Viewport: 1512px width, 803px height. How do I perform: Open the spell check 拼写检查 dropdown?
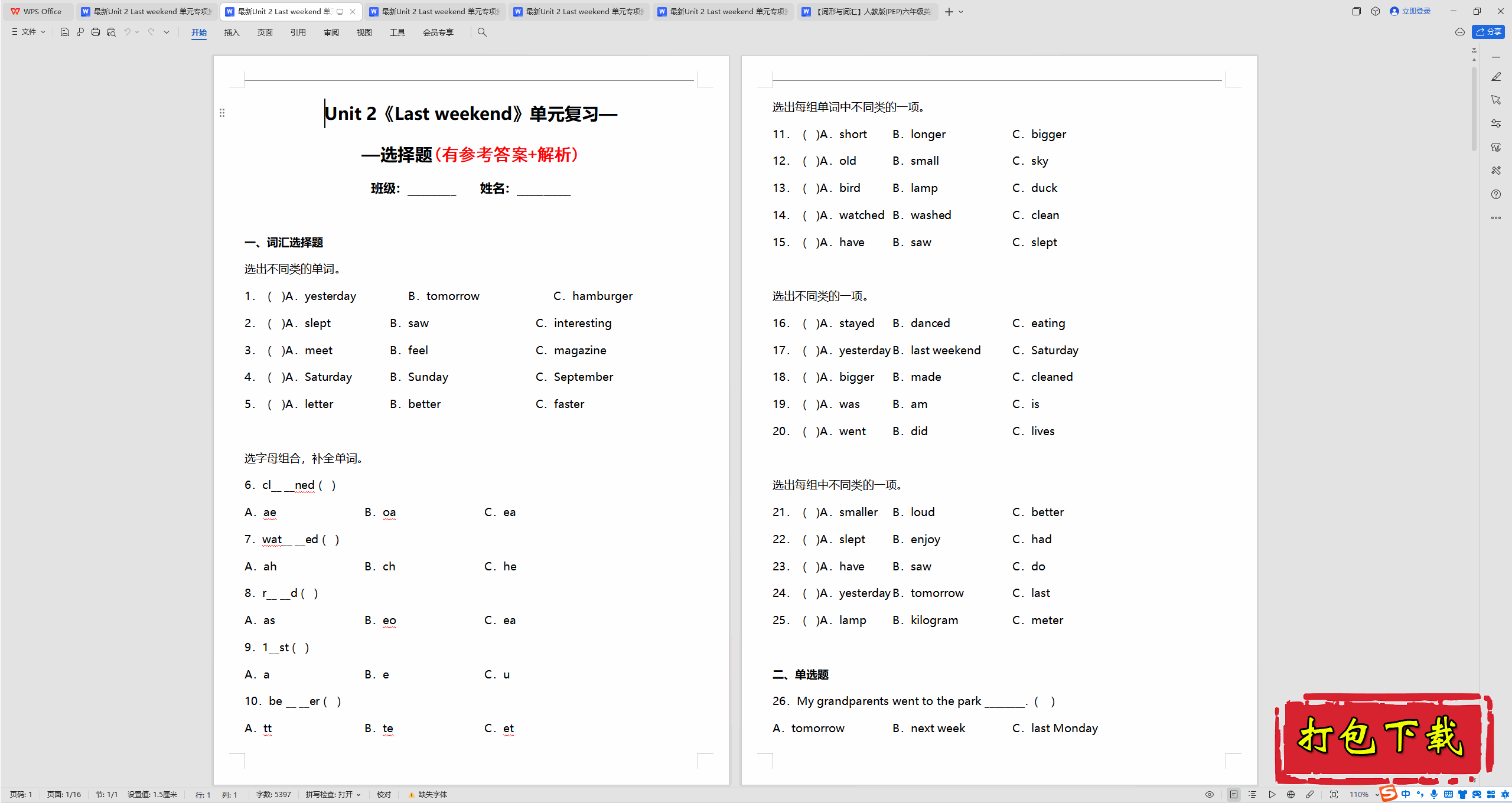333,795
